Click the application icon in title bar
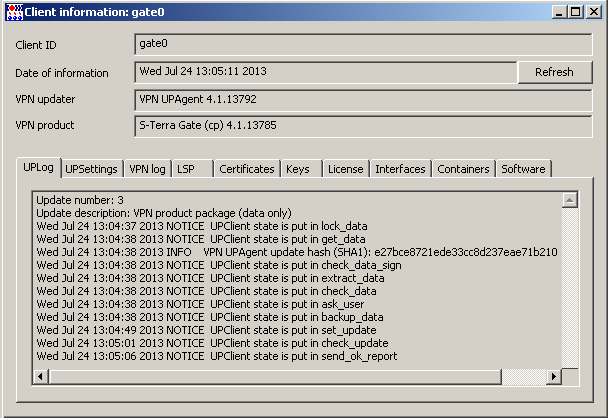This screenshot has height=418, width=608. click(x=15, y=12)
